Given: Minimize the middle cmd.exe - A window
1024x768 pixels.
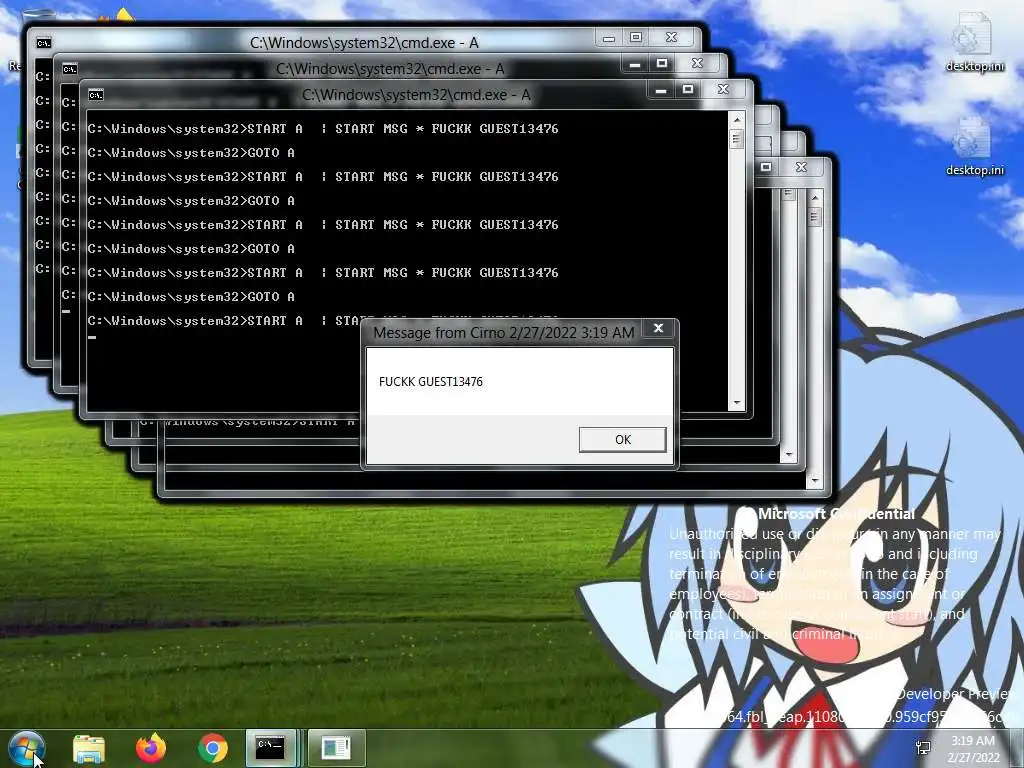Looking at the screenshot, I should (635, 64).
